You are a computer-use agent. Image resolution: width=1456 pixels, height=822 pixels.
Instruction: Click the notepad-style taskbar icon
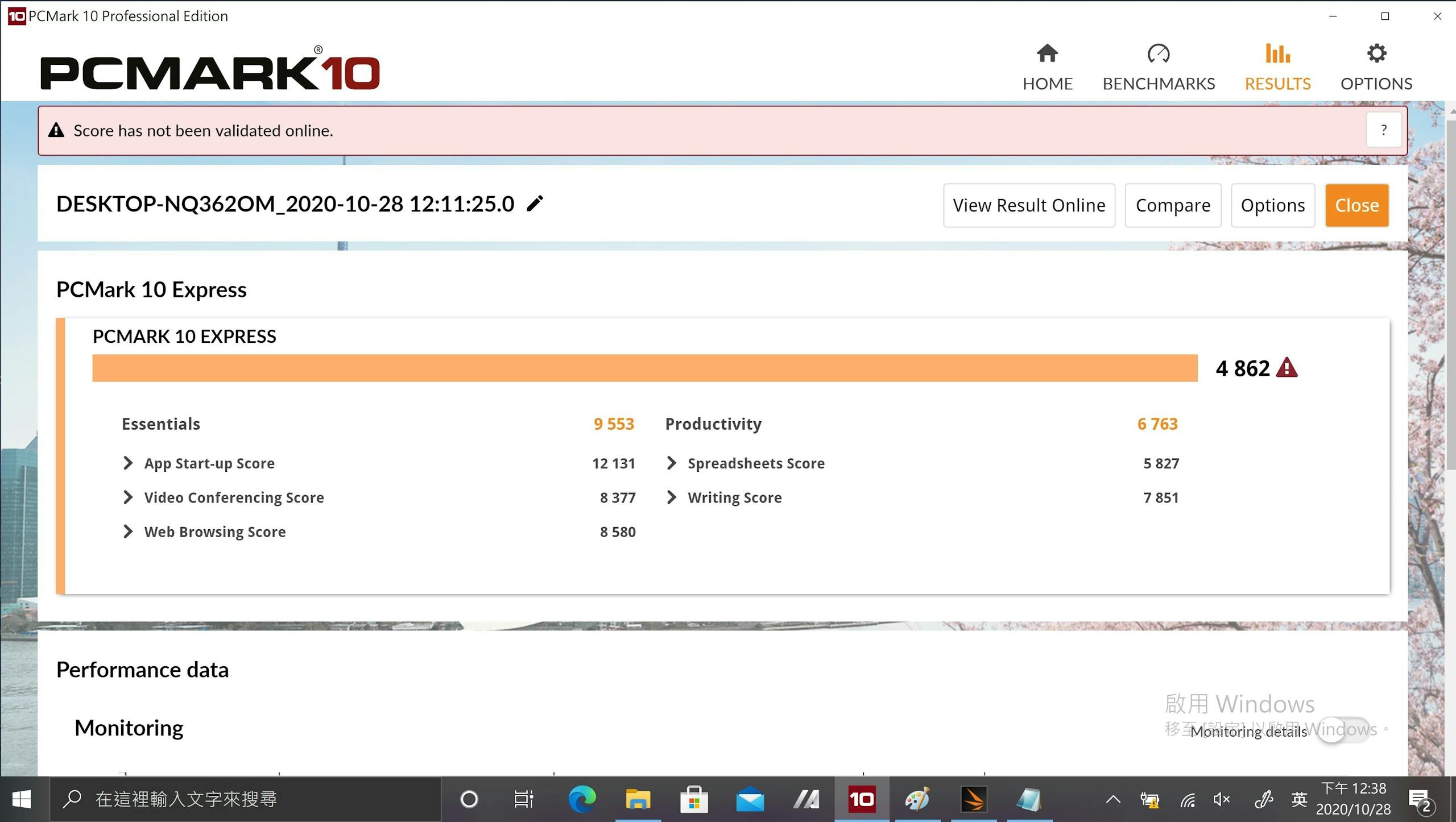click(1029, 799)
